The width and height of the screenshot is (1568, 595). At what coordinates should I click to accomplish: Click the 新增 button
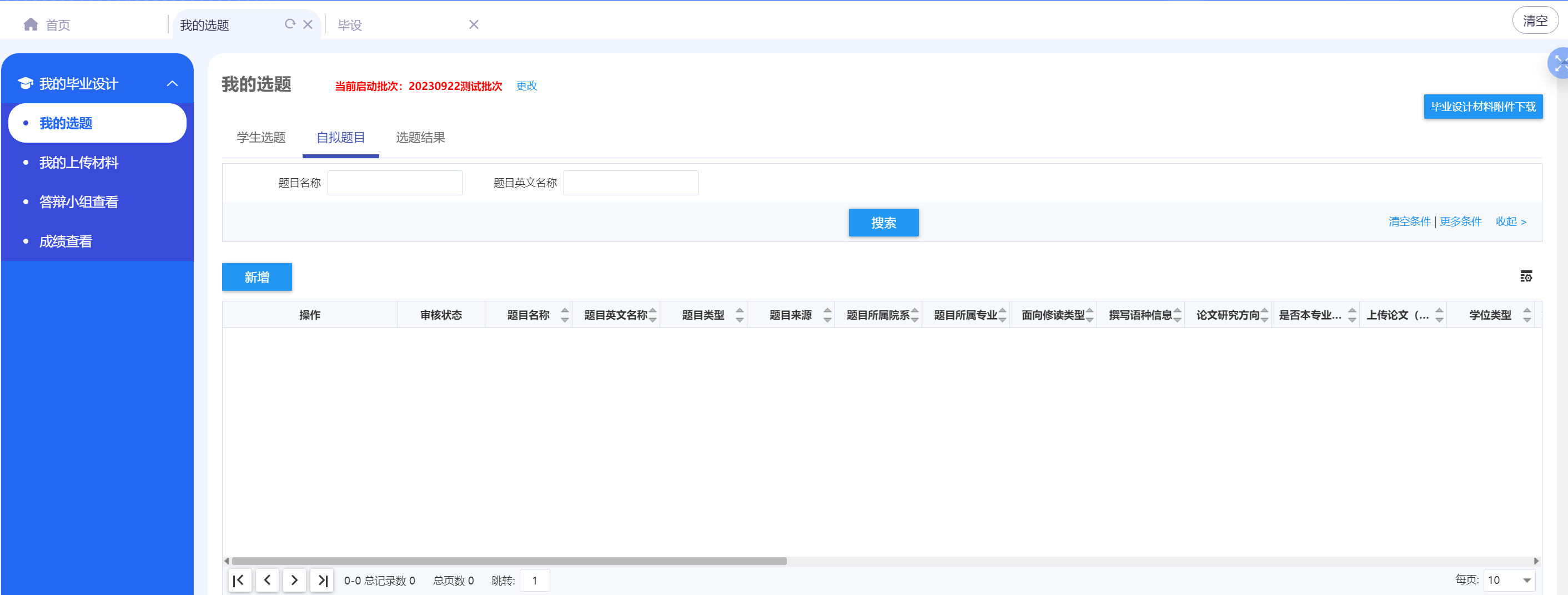point(257,277)
